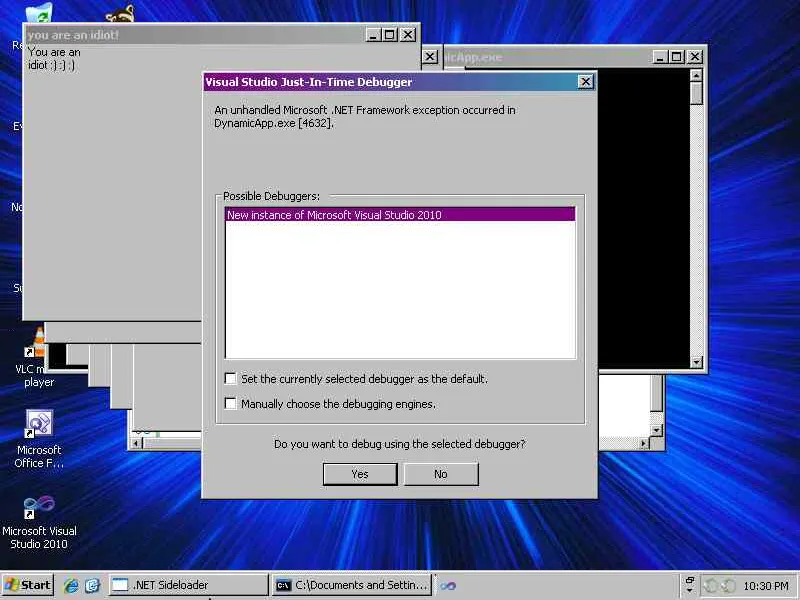Viewport: 800px width, 600px height.
Task: Click 'You are an idiot :) :) :)' text
Action: click(x=54, y=58)
